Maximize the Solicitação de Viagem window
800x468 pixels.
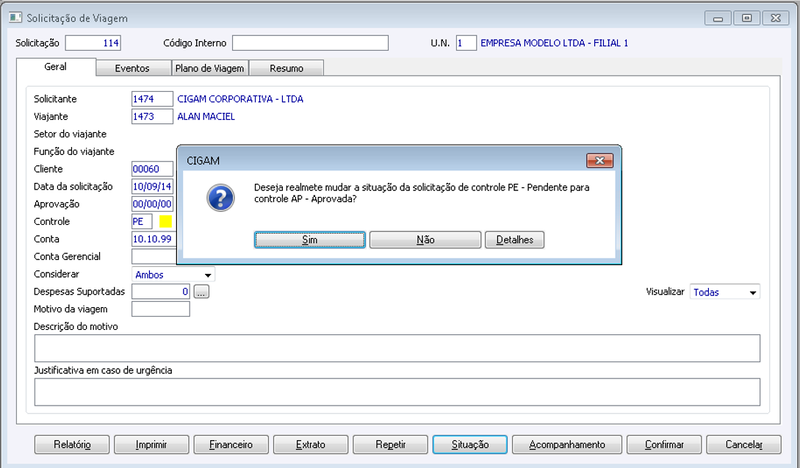(x=747, y=18)
